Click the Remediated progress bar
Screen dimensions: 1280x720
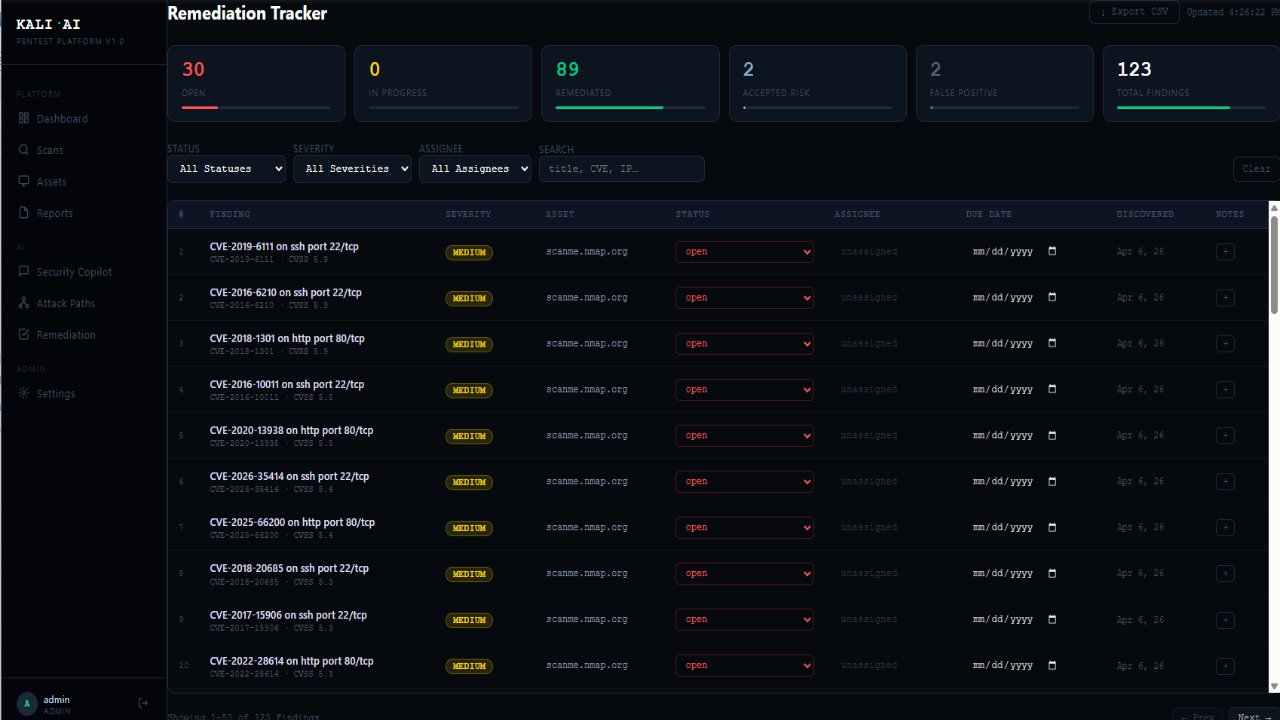pos(630,107)
